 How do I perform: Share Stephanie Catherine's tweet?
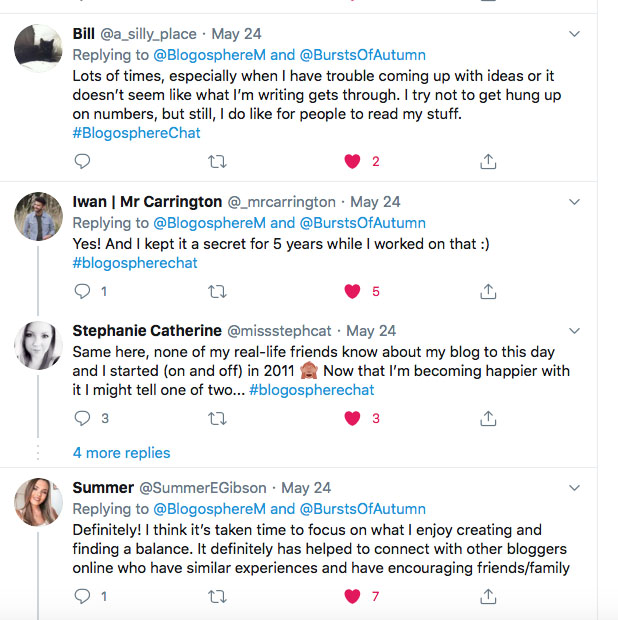tap(488, 418)
